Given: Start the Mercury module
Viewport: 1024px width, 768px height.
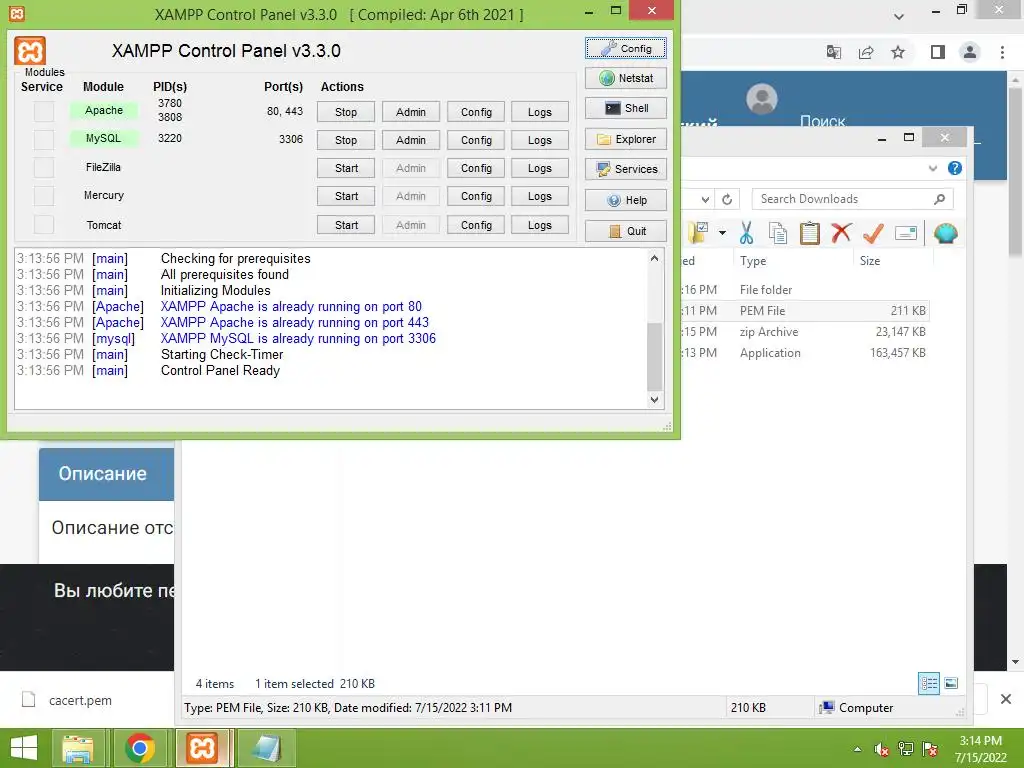Looking at the screenshot, I should click(x=346, y=197).
